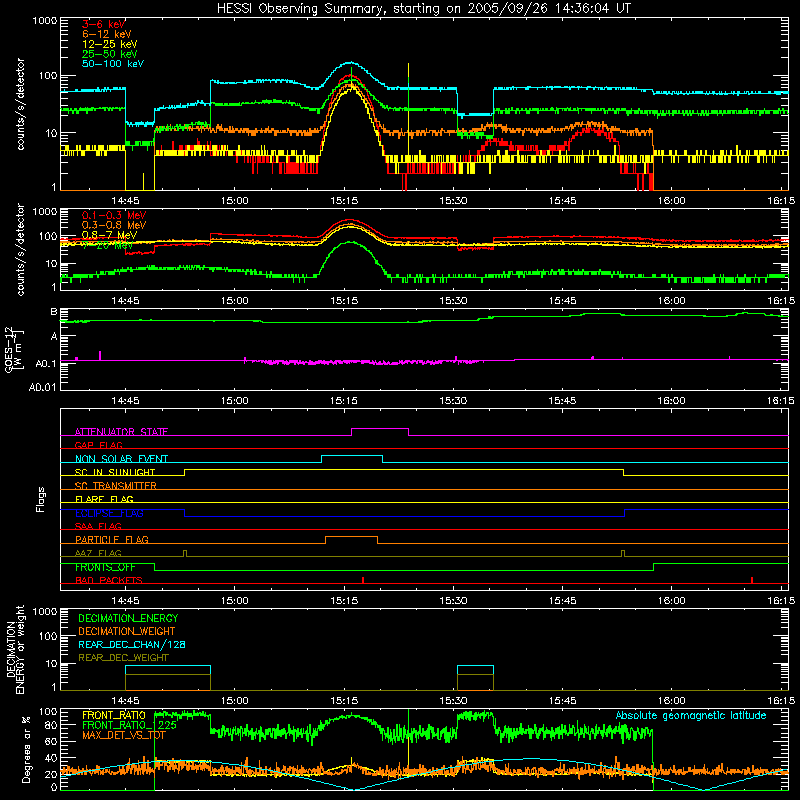Click the 15:45 tick under the keV panel
The height and width of the screenshot is (800, 800).
562,201
